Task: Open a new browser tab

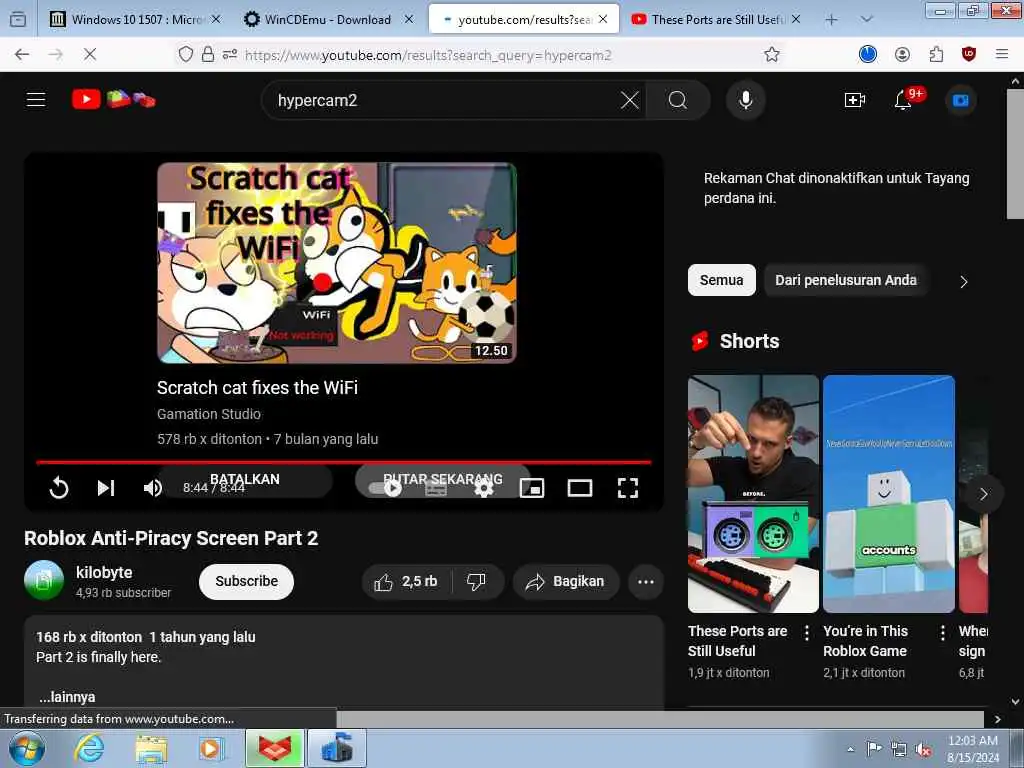Action: click(831, 20)
